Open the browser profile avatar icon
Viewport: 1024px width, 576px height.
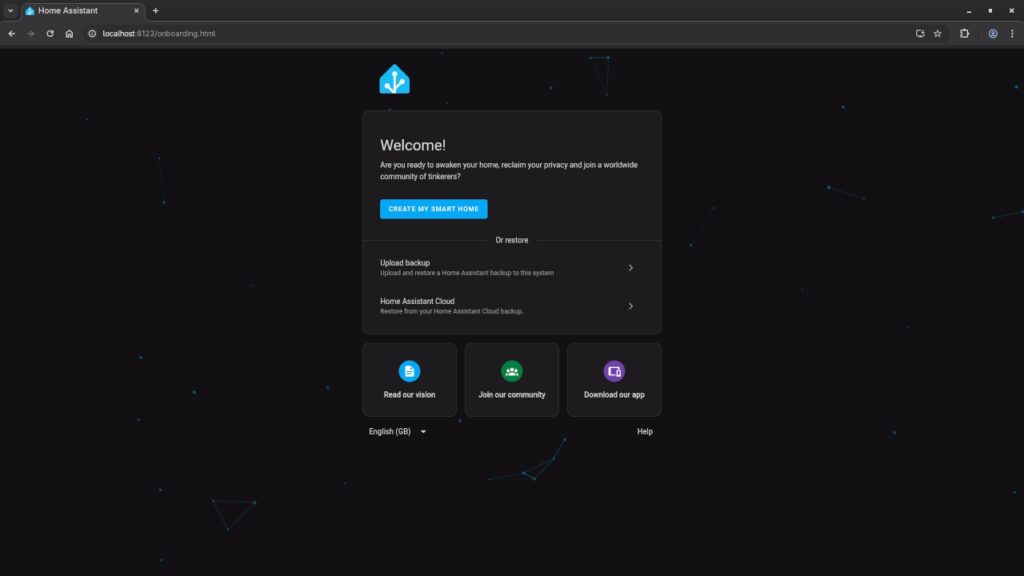click(993, 33)
